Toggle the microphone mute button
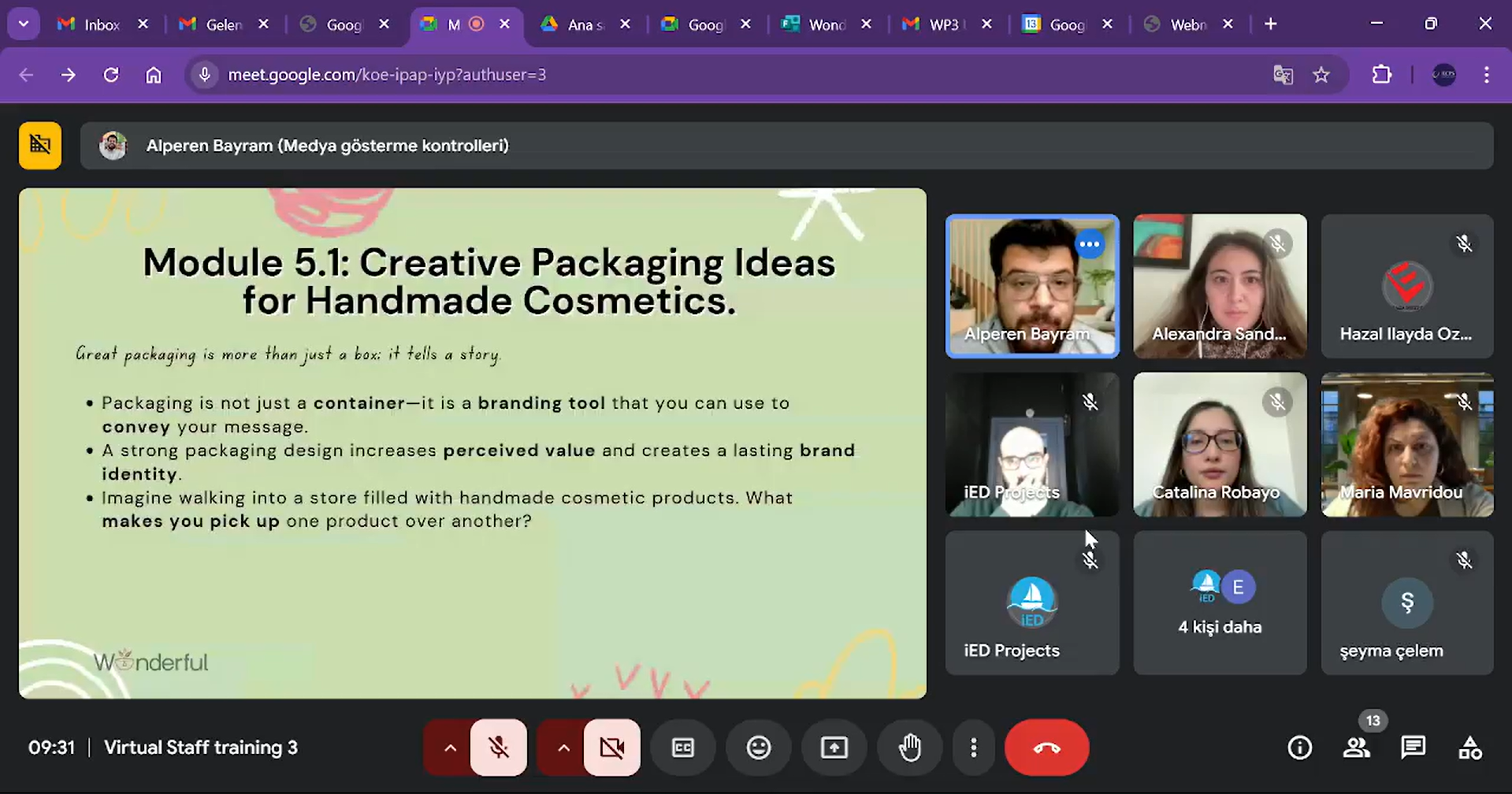1512x794 pixels. pyautogui.click(x=498, y=748)
